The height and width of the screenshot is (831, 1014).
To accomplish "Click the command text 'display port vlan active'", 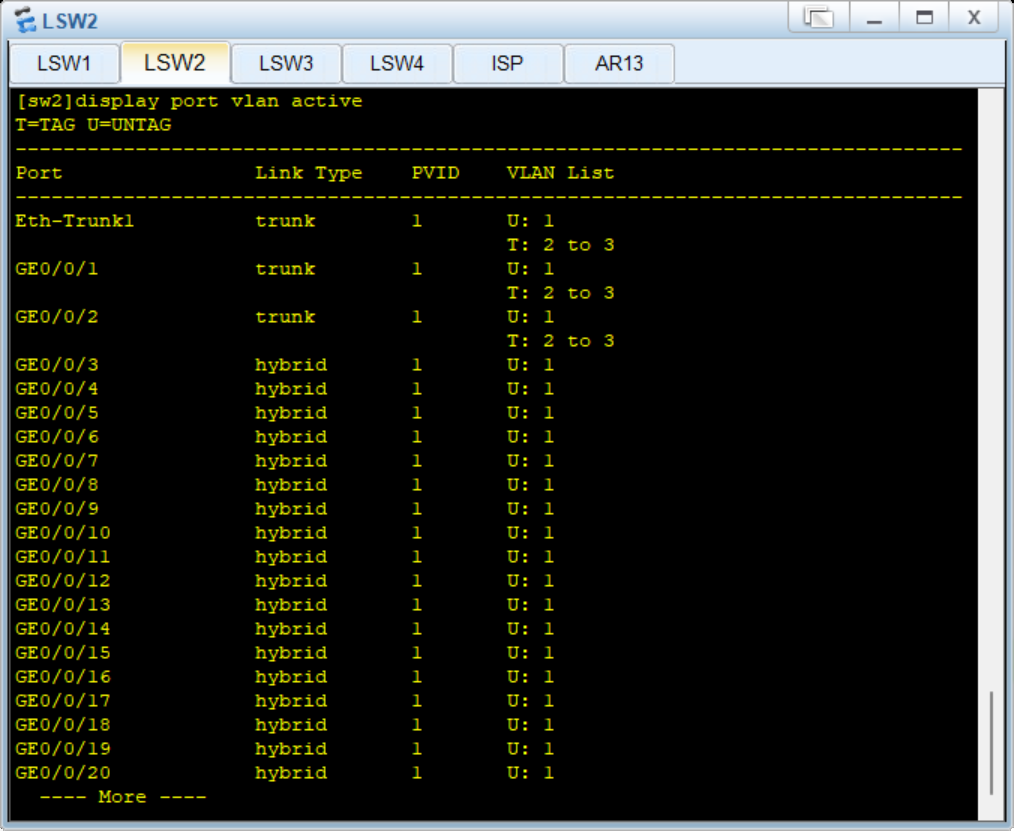I will click(x=219, y=102).
